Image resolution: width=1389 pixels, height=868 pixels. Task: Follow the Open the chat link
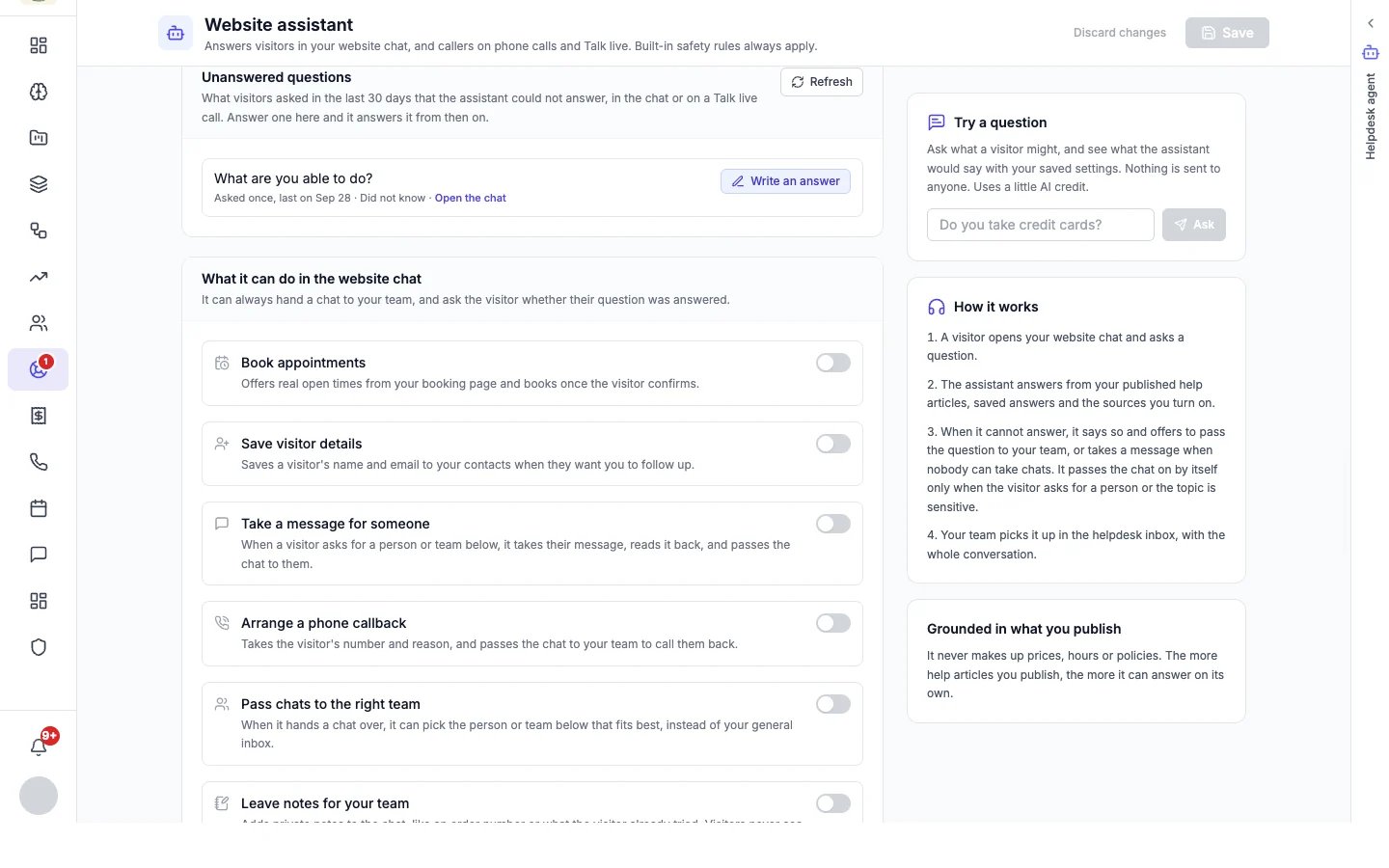[470, 198]
